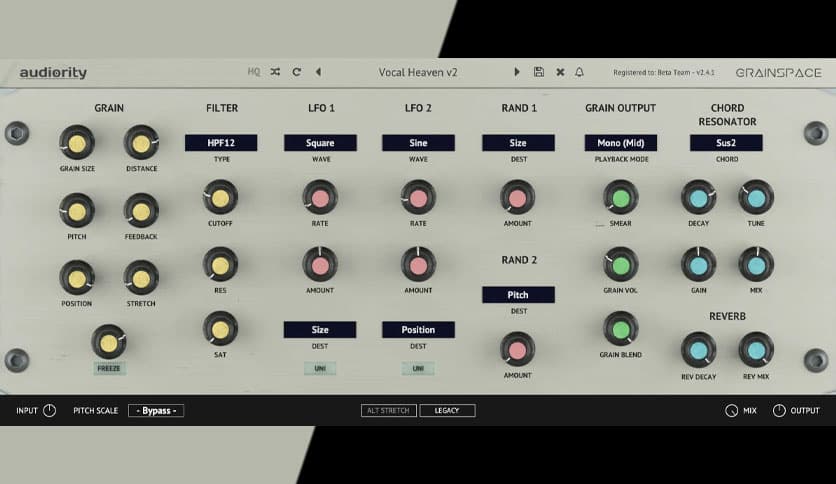Open LFO 2 destination Position dropdown

[419, 330]
